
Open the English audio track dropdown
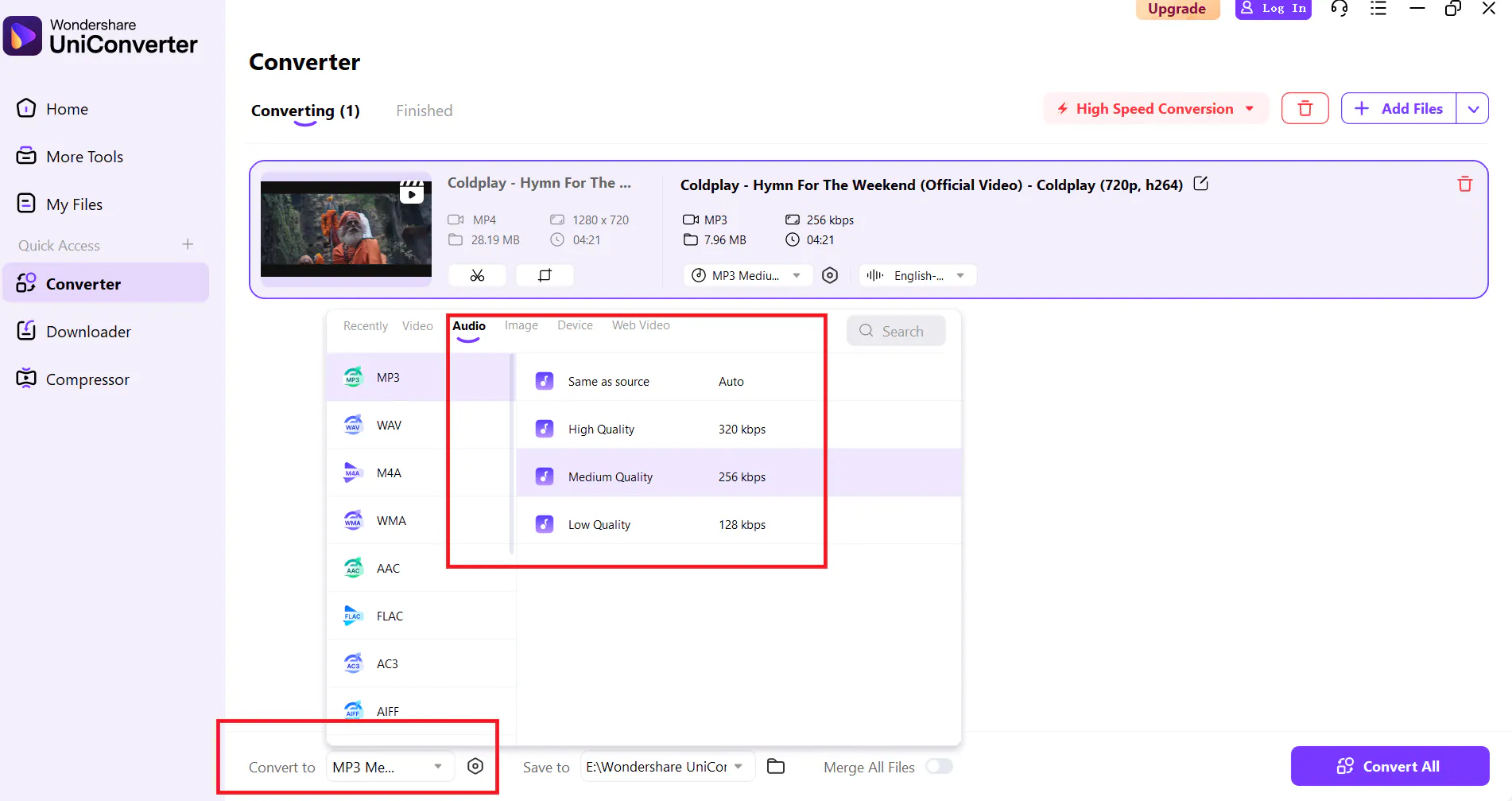pos(917,275)
